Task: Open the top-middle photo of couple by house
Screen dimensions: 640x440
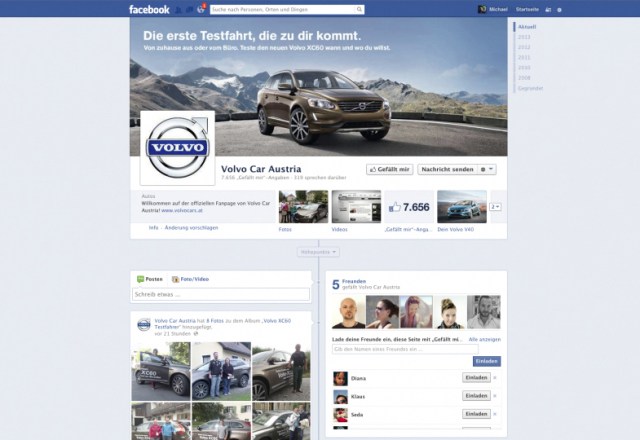Action: click(222, 371)
